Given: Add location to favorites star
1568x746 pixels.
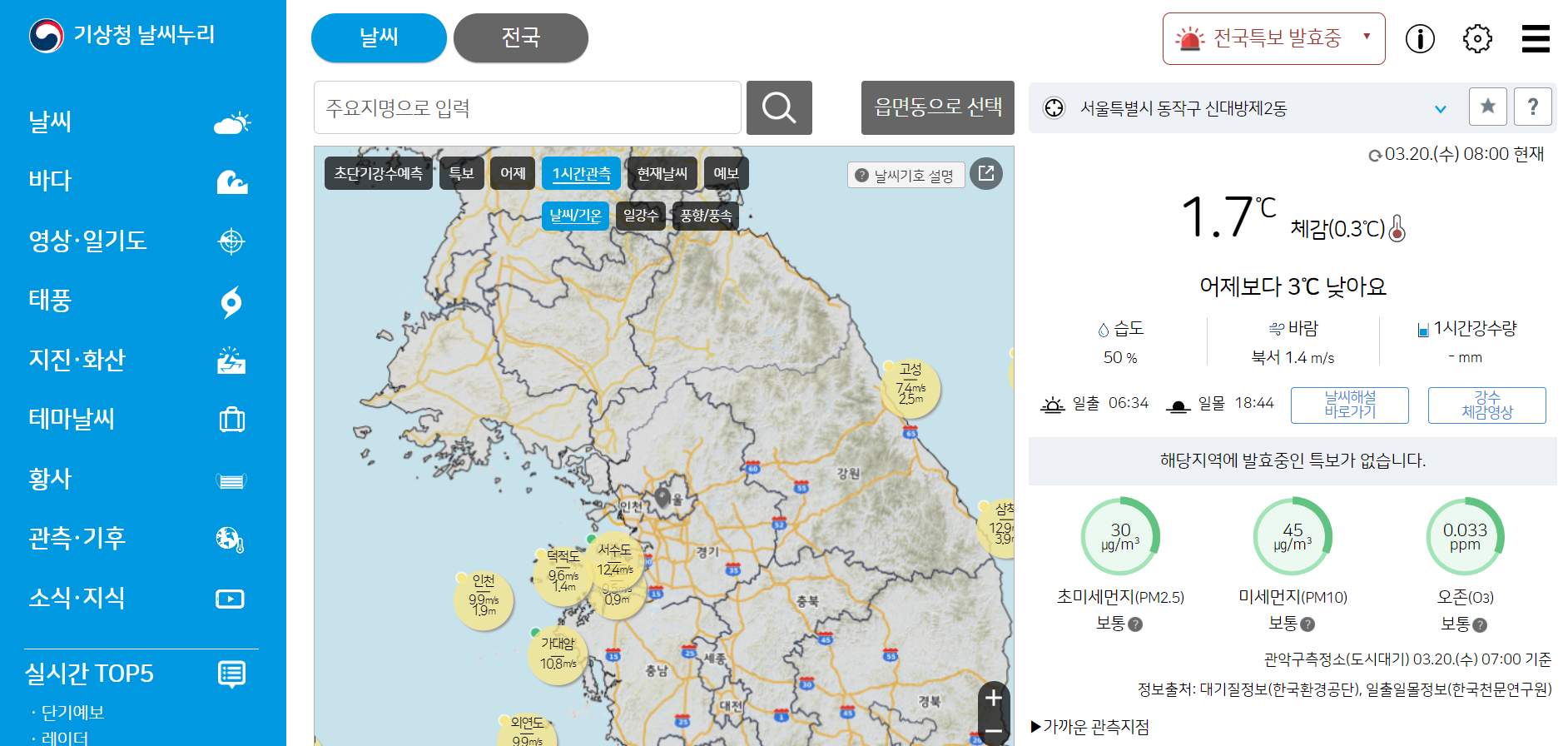Looking at the screenshot, I should [1488, 107].
